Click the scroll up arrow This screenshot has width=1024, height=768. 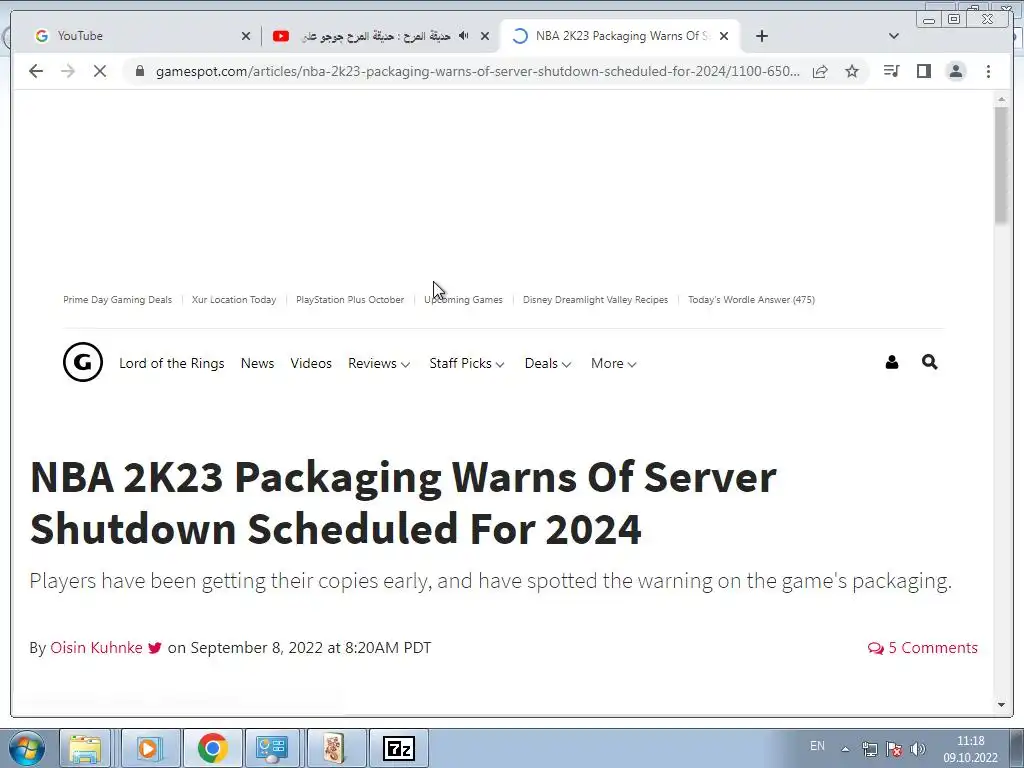point(1001,99)
